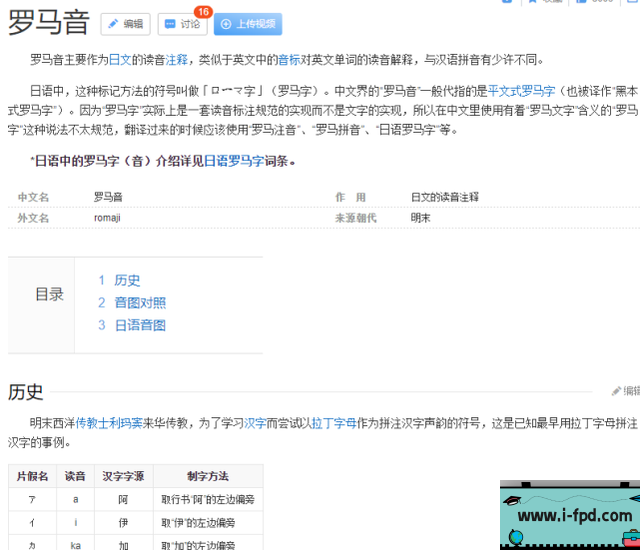The image size is (640, 550).
Task: Click the 伊 kanji source cell
Action: point(123,523)
